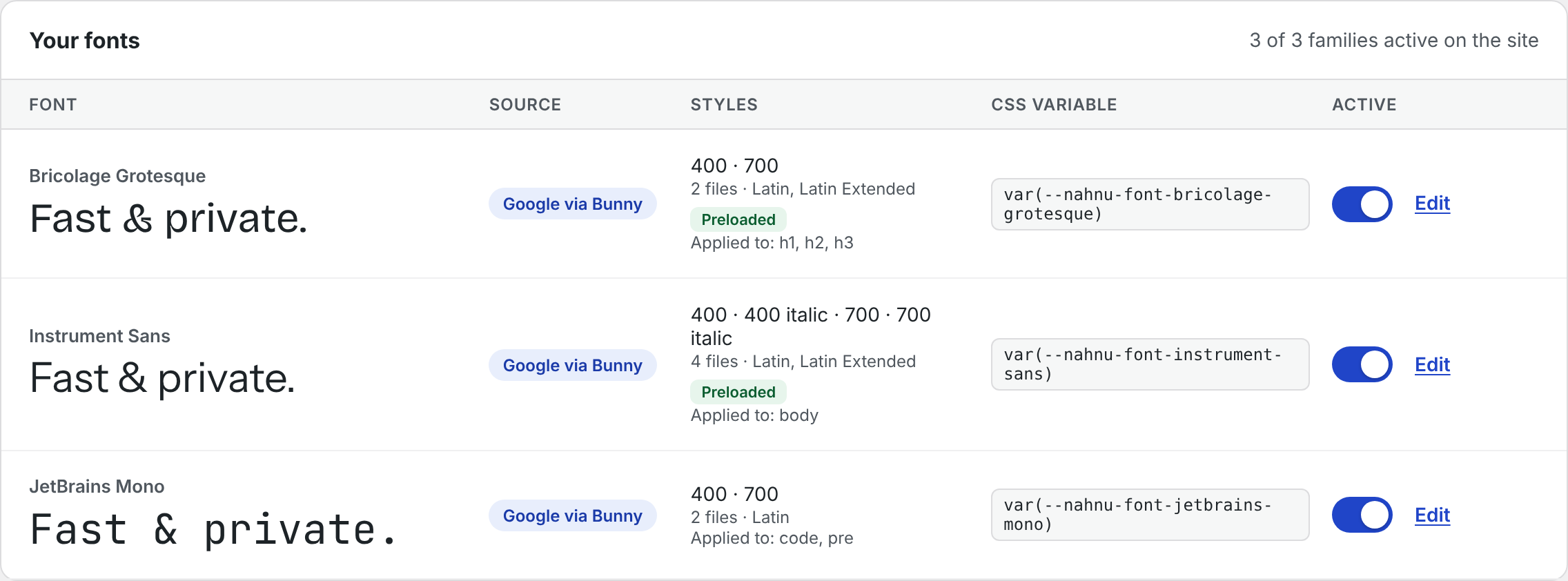Click Google via Bunny badge for Instrument Sans
Screen dimensions: 1568x581
[x=573, y=365]
